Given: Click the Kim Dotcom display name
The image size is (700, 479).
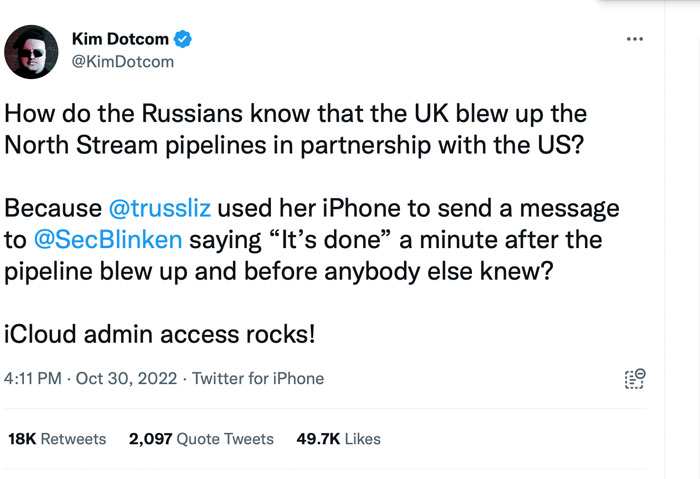Looking at the screenshot, I should pos(119,39).
